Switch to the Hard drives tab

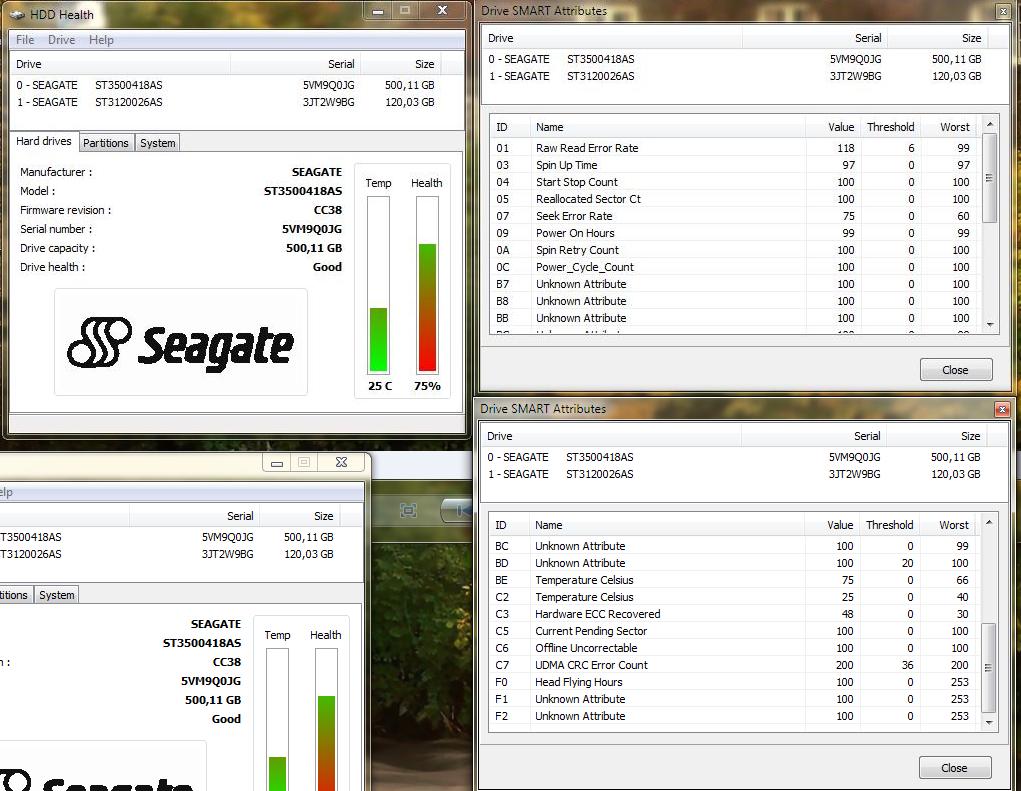click(44, 141)
